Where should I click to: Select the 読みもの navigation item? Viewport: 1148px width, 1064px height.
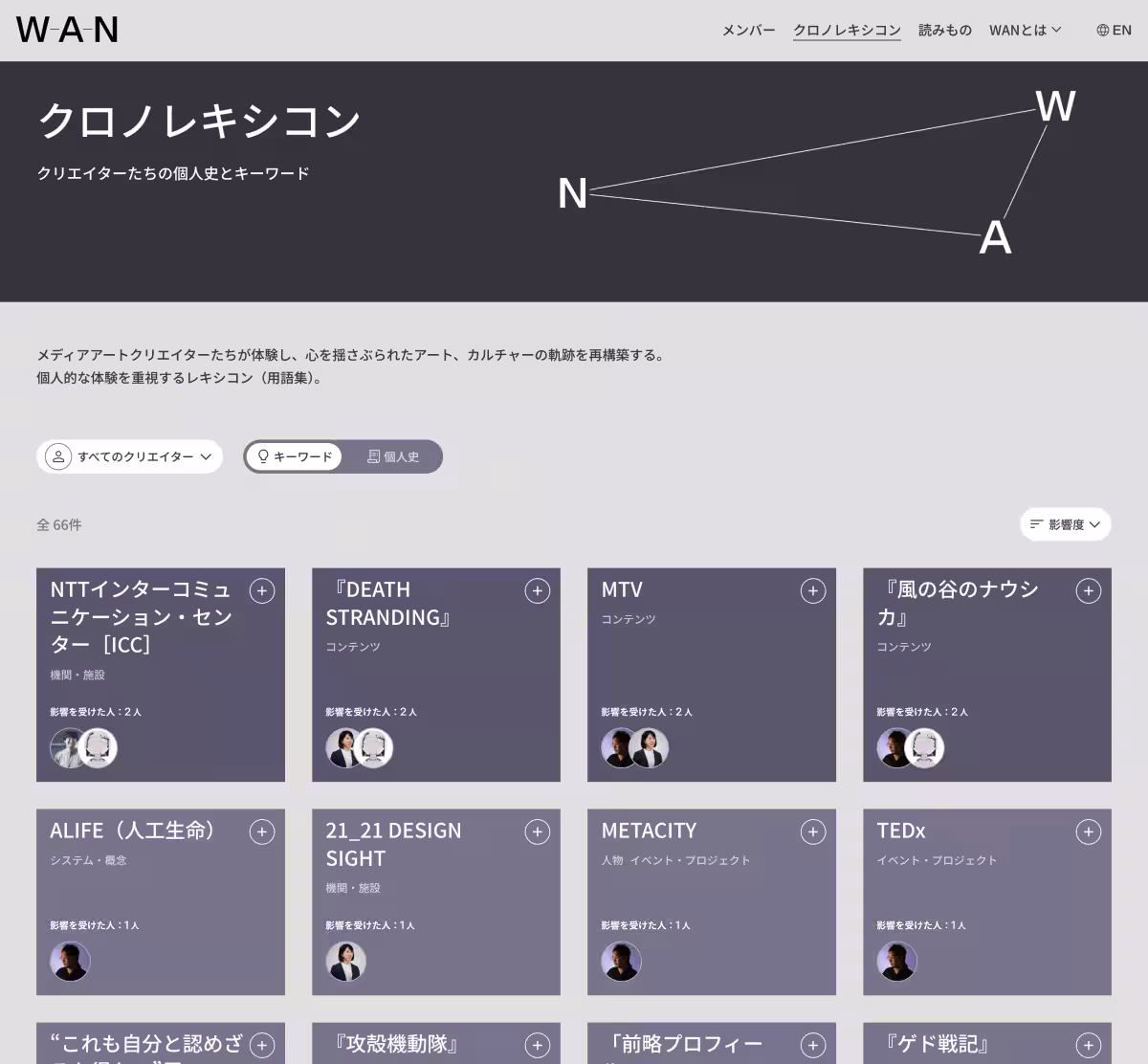click(945, 30)
